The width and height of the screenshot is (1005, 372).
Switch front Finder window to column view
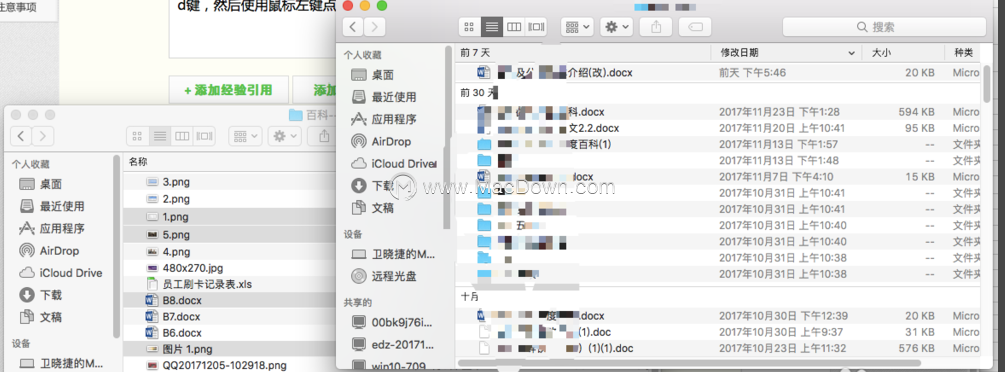[513, 26]
